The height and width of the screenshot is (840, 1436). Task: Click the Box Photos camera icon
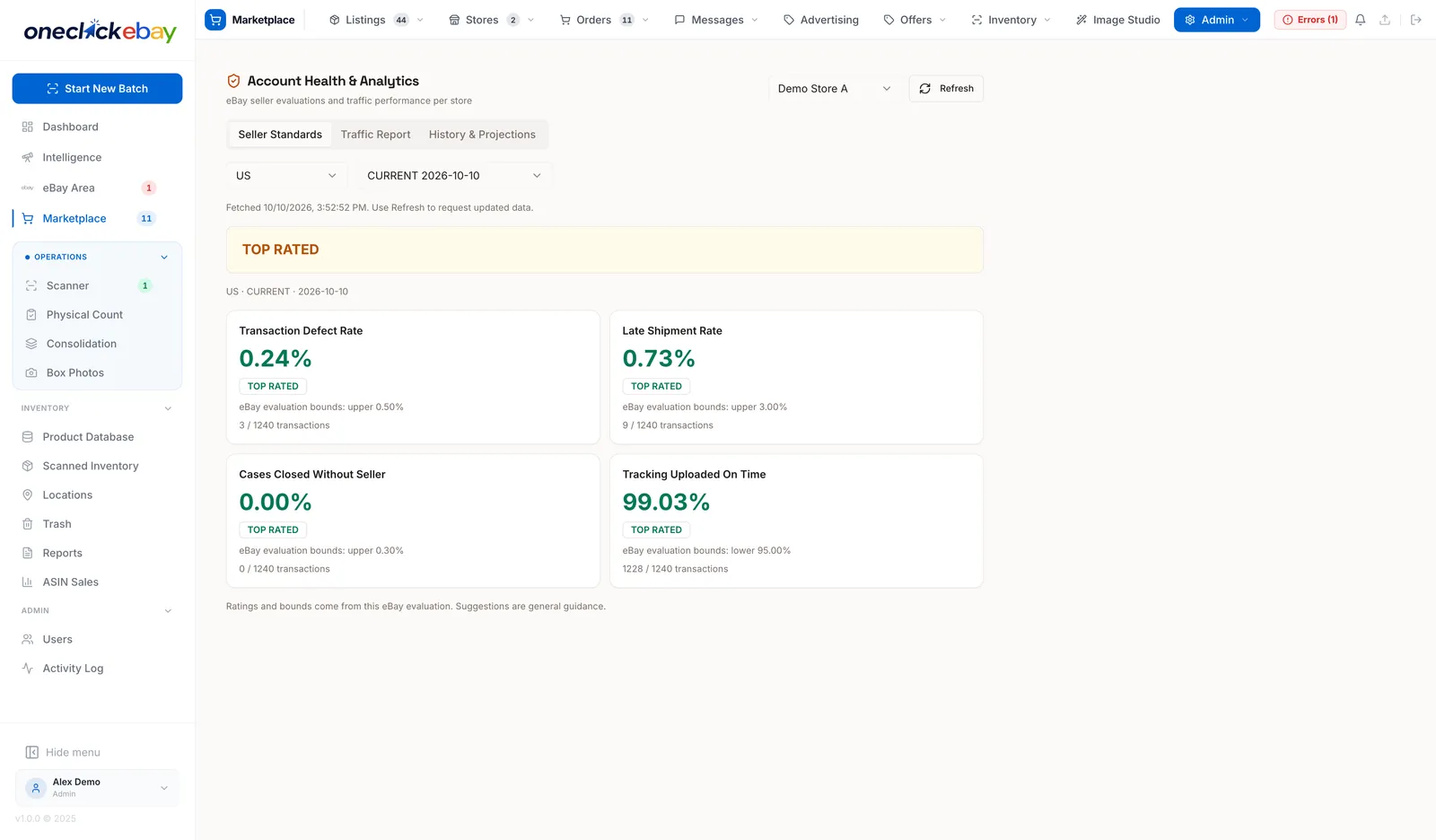(x=31, y=372)
